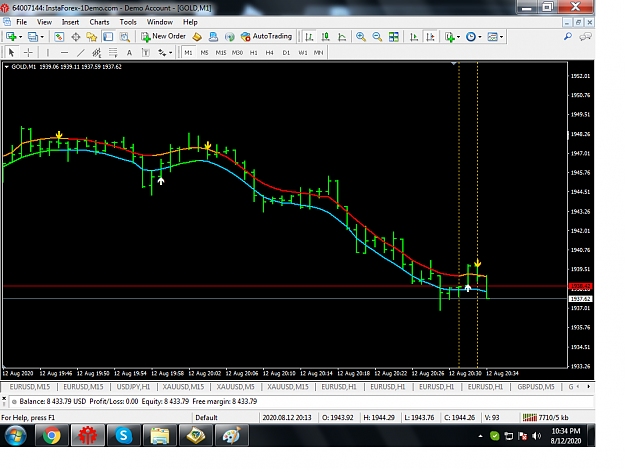This screenshot has height=469, width=625.
Task: Switch timeframe to H4
Action: tap(269, 53)
